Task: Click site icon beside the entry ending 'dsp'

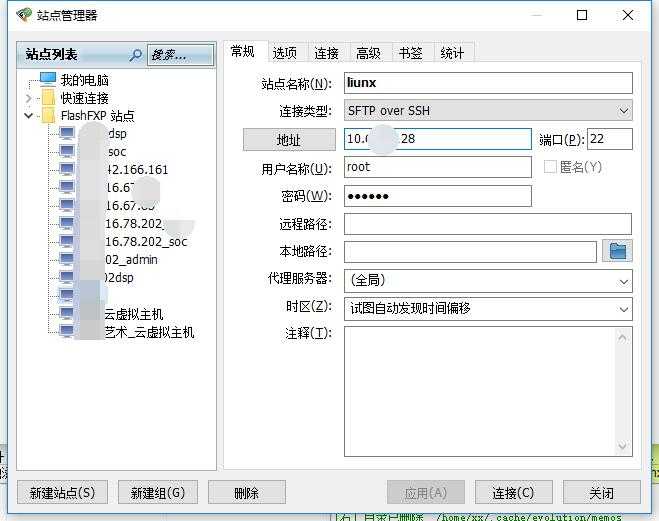Action: 67,133
